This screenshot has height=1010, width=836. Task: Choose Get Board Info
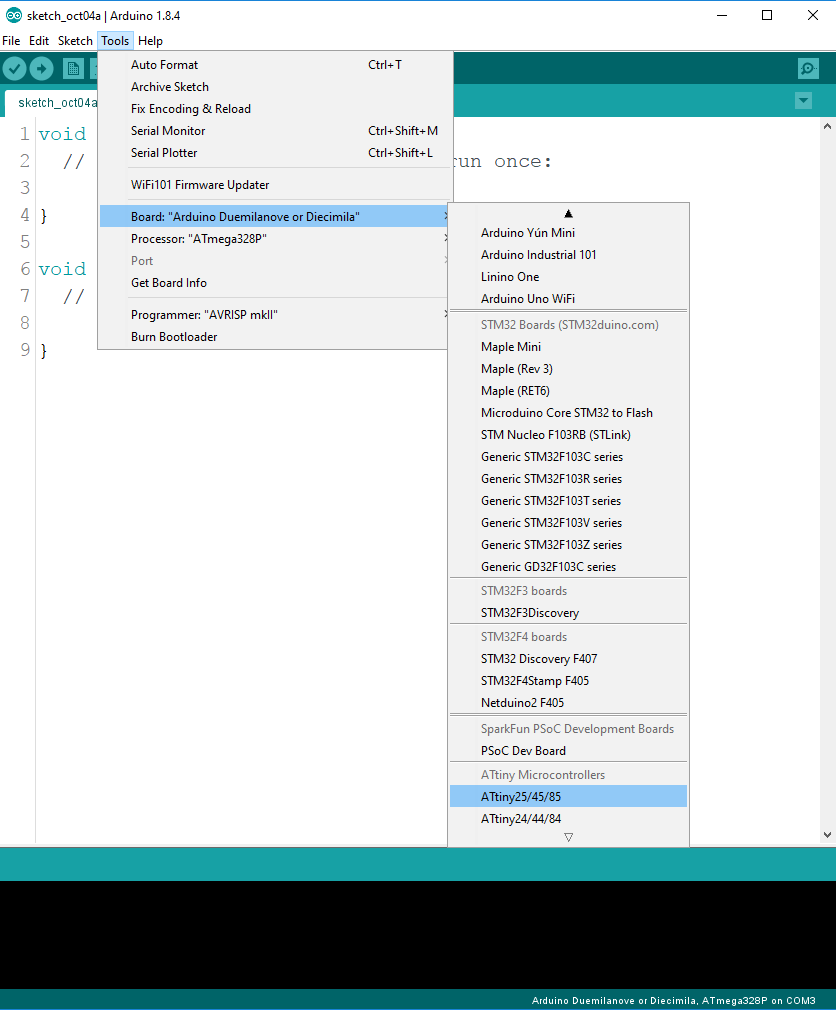(274, 282)
